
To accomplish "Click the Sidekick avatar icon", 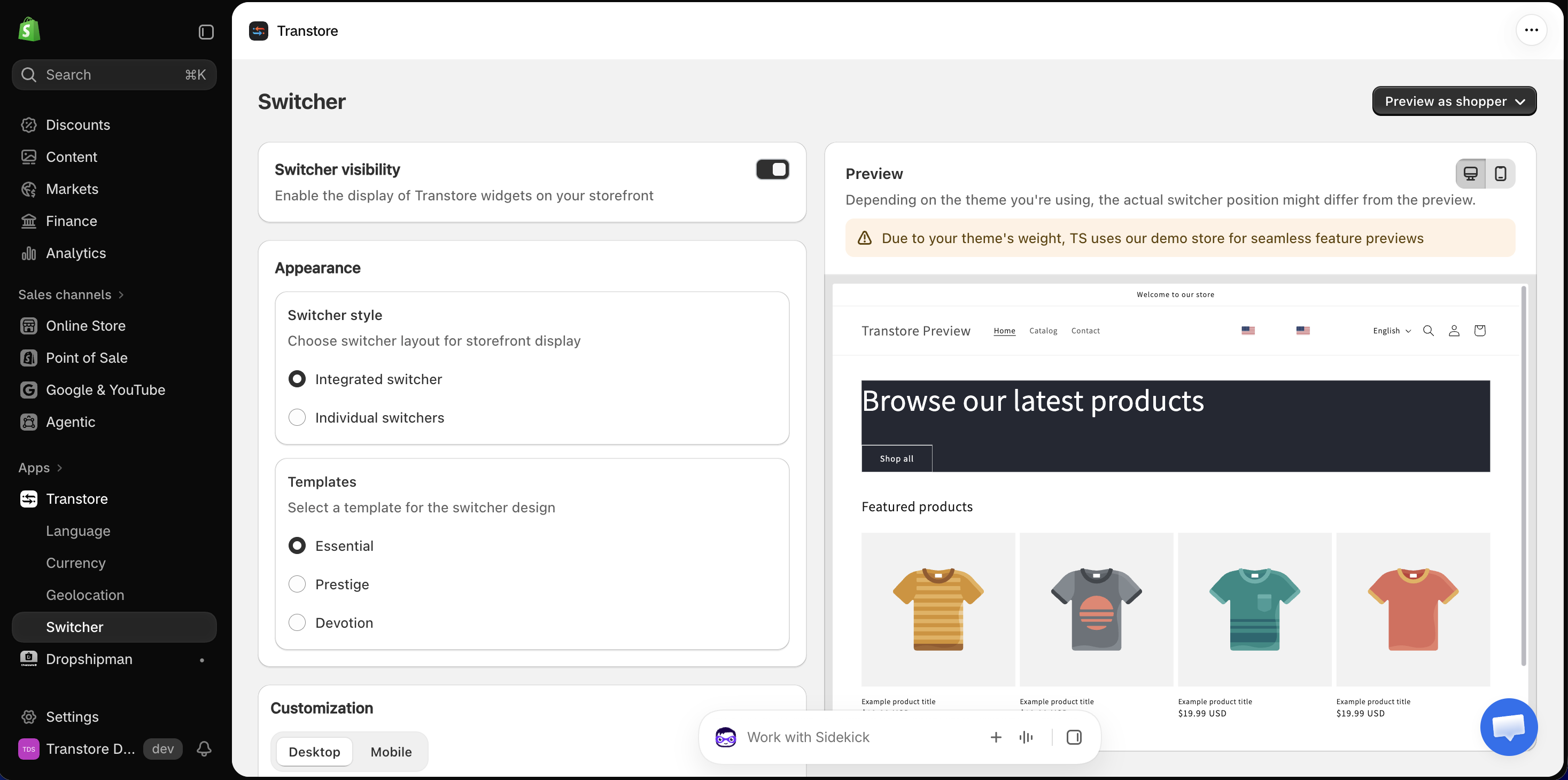I will click(725, 737).
